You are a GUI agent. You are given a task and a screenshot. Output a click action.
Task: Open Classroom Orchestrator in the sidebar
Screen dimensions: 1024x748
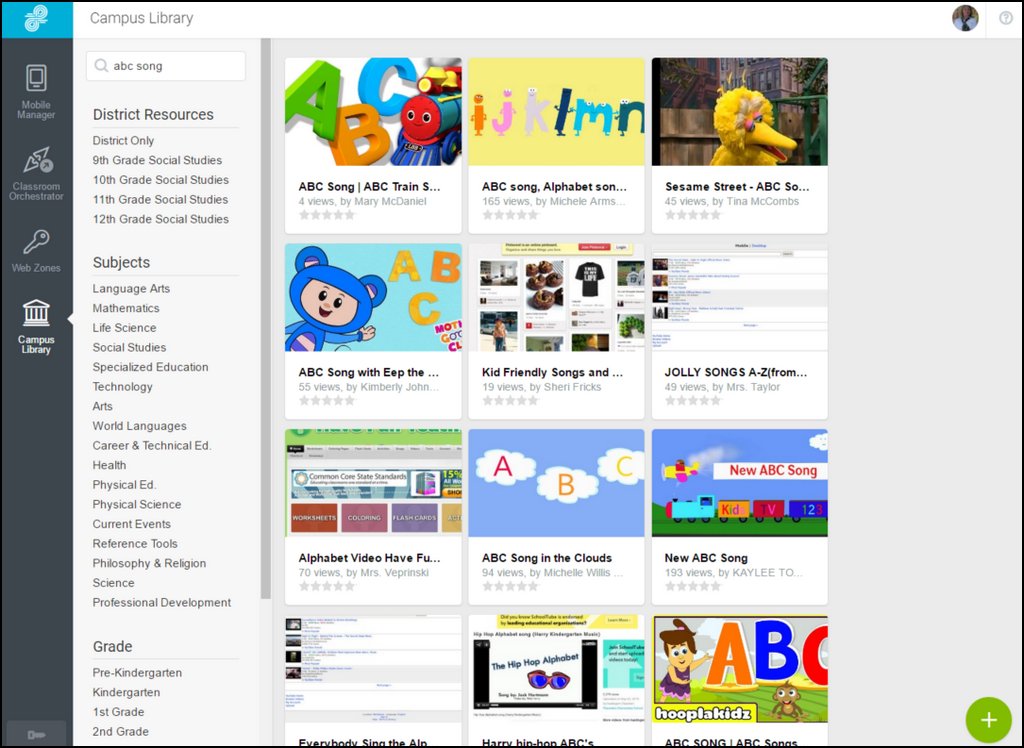click(36, 173)
